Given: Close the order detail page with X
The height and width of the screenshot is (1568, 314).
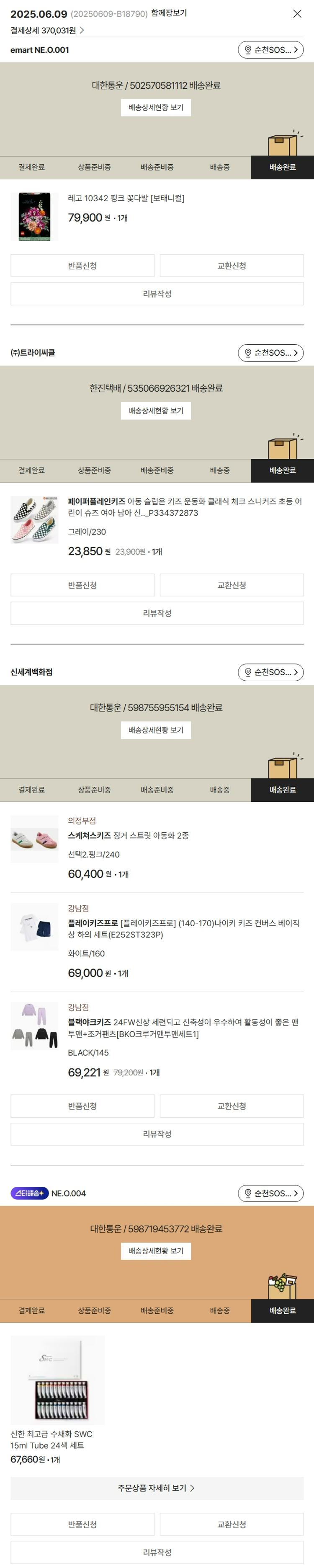Looking at the screenshot, I should 297,13.
